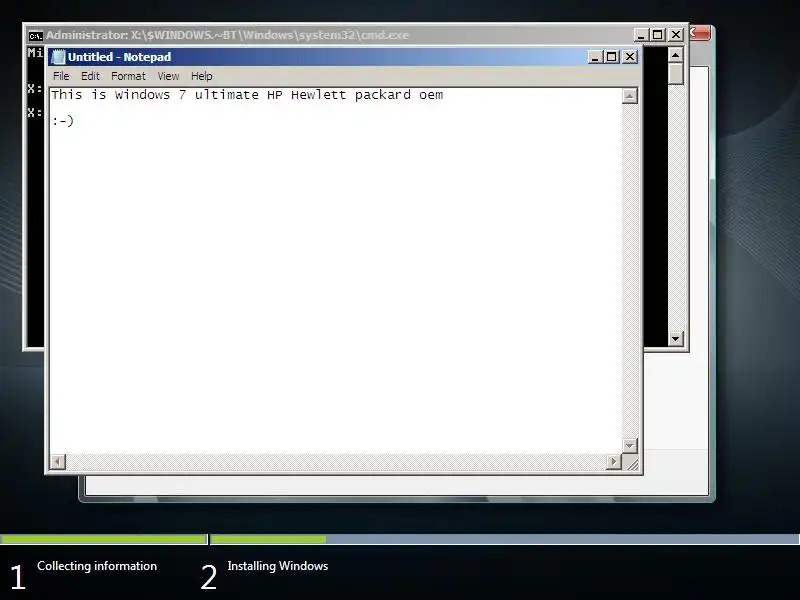800x600 pixels.
Task: Click cmd window scrollbar down arrow
Action: (x=676, y=338)
